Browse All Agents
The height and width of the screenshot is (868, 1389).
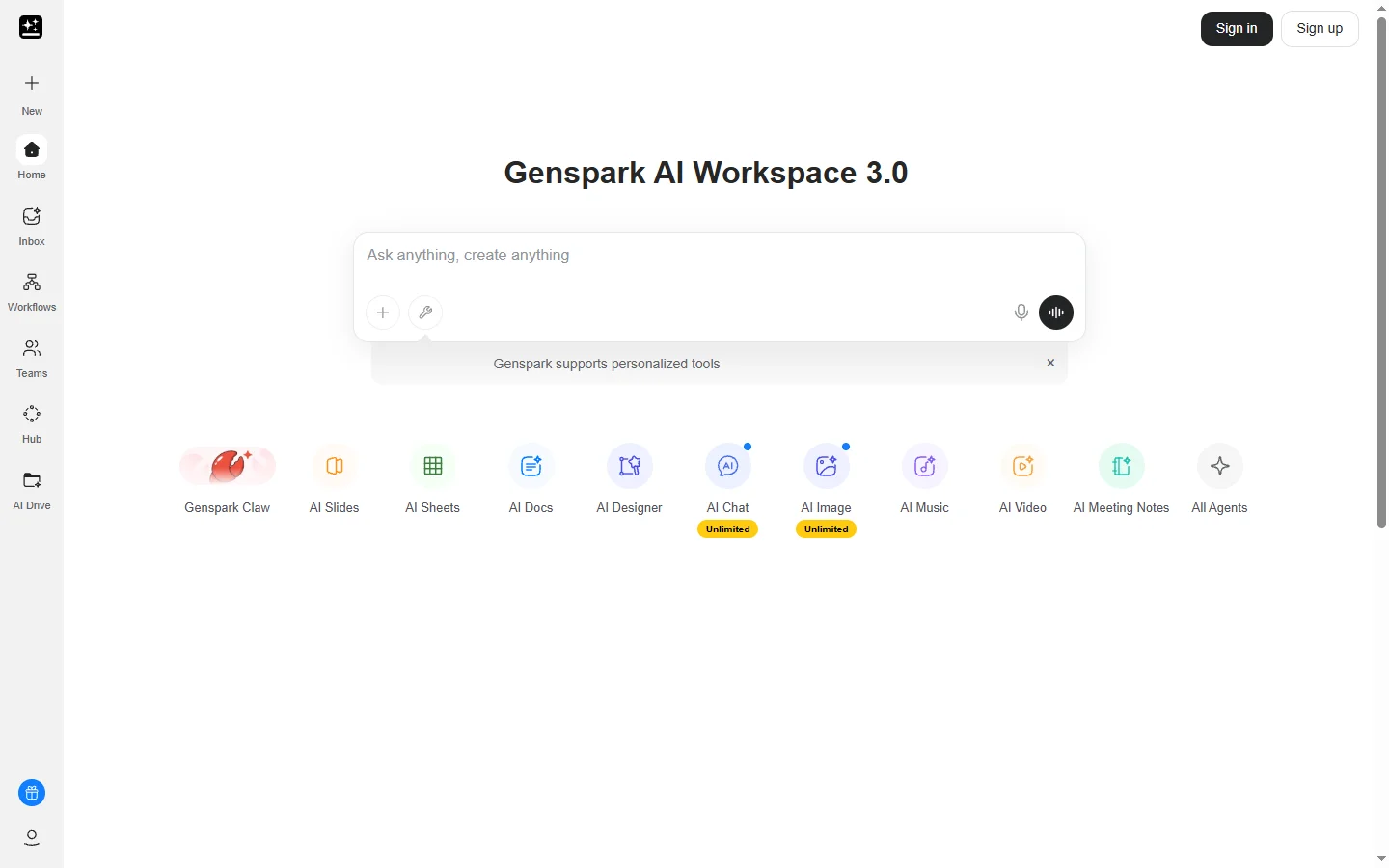pyautogui.click(x=1219, y=479)
